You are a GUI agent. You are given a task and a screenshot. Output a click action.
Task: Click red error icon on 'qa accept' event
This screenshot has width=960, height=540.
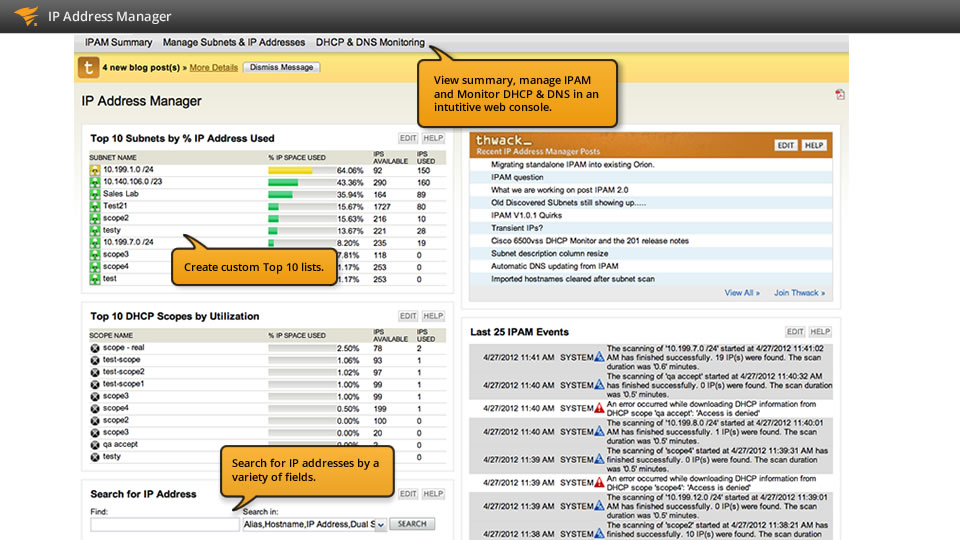[599, 408]
